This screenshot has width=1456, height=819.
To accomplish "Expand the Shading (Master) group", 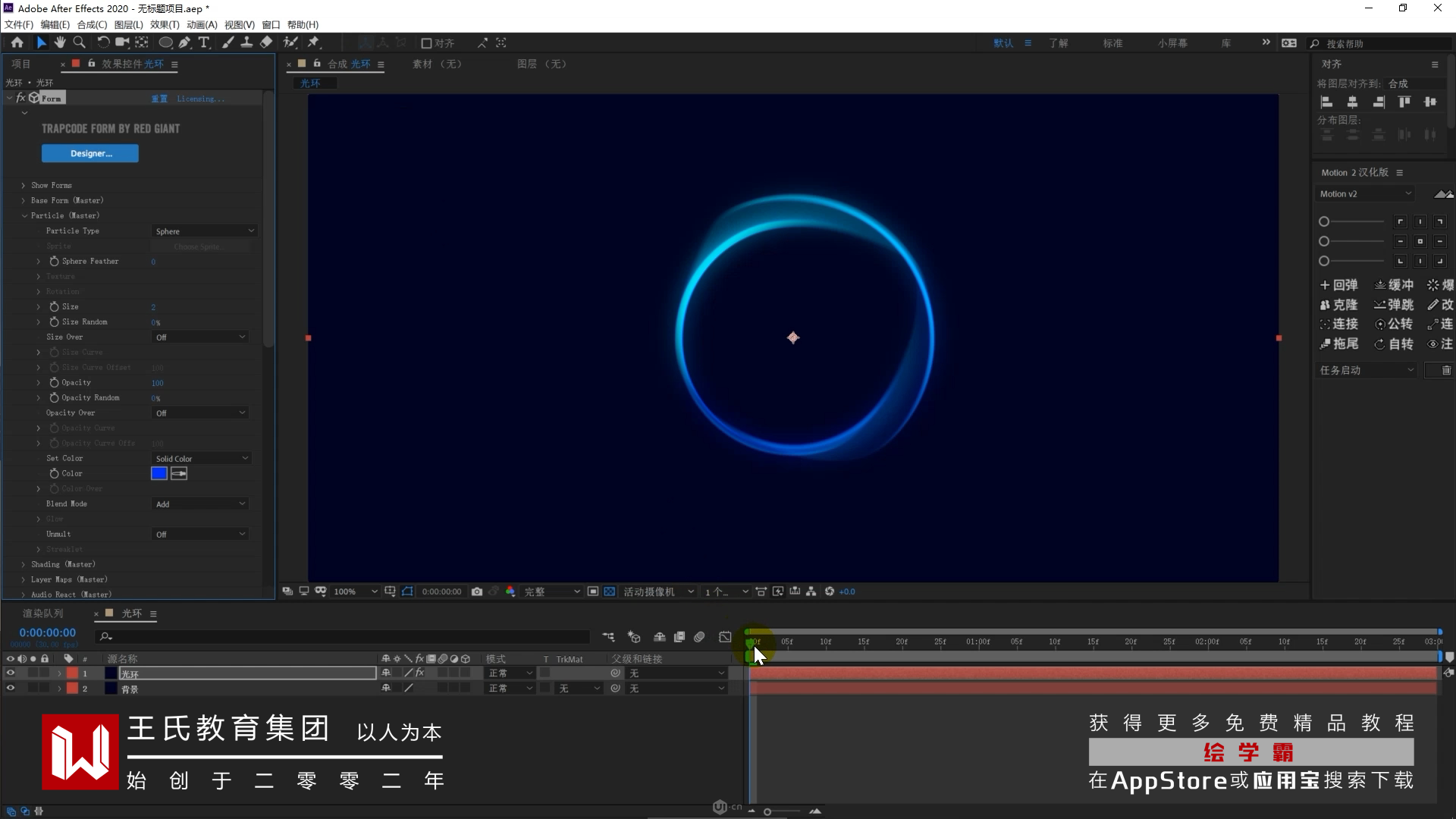I will coord(24,564).
